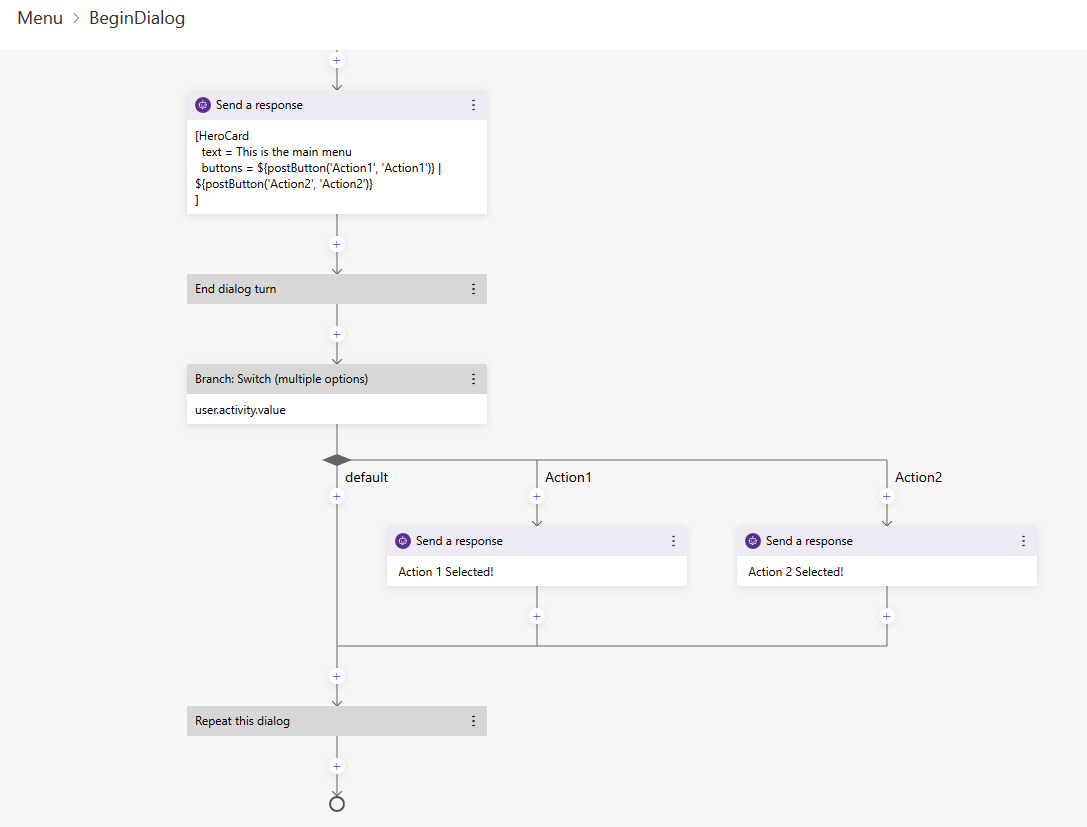Click the bot icon on Action 2 response node

point(752,540)
